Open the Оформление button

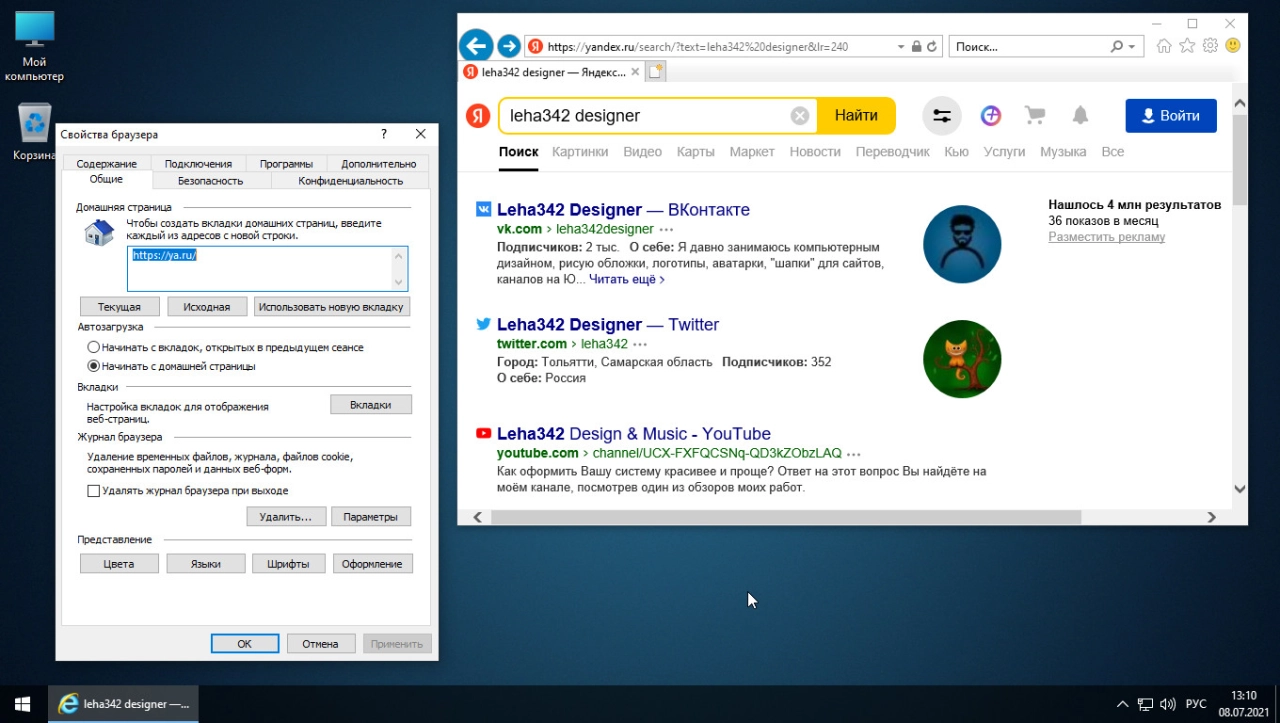coord(372,564)
